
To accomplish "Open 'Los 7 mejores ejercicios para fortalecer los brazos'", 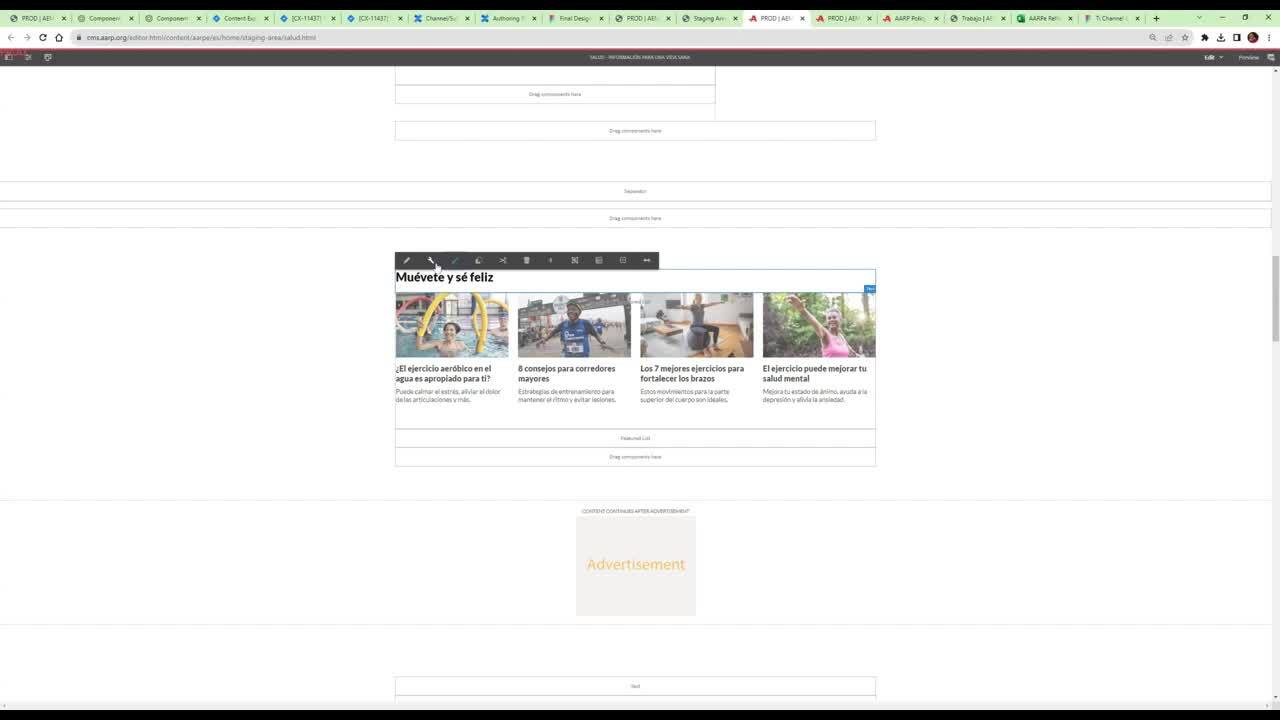I will point(692,373).
